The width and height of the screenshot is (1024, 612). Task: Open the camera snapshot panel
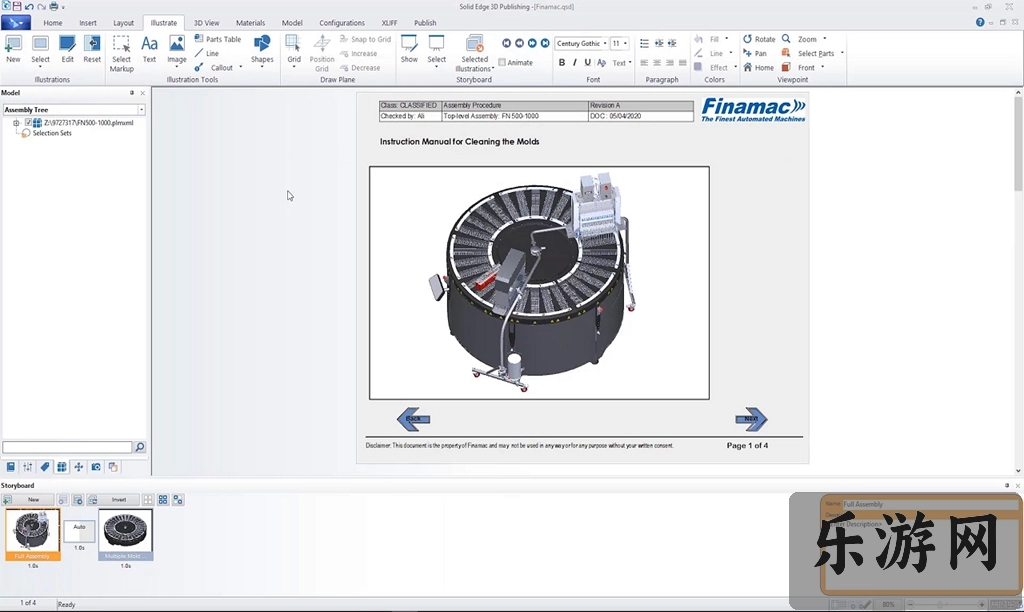coord(96,467)
